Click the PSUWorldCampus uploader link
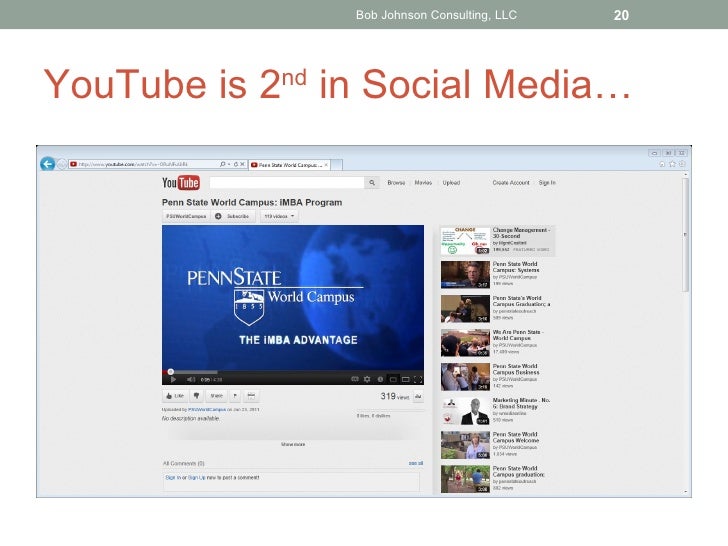Image resolution: width=728 pixels, height=546 pixels. tap(207, 410)
